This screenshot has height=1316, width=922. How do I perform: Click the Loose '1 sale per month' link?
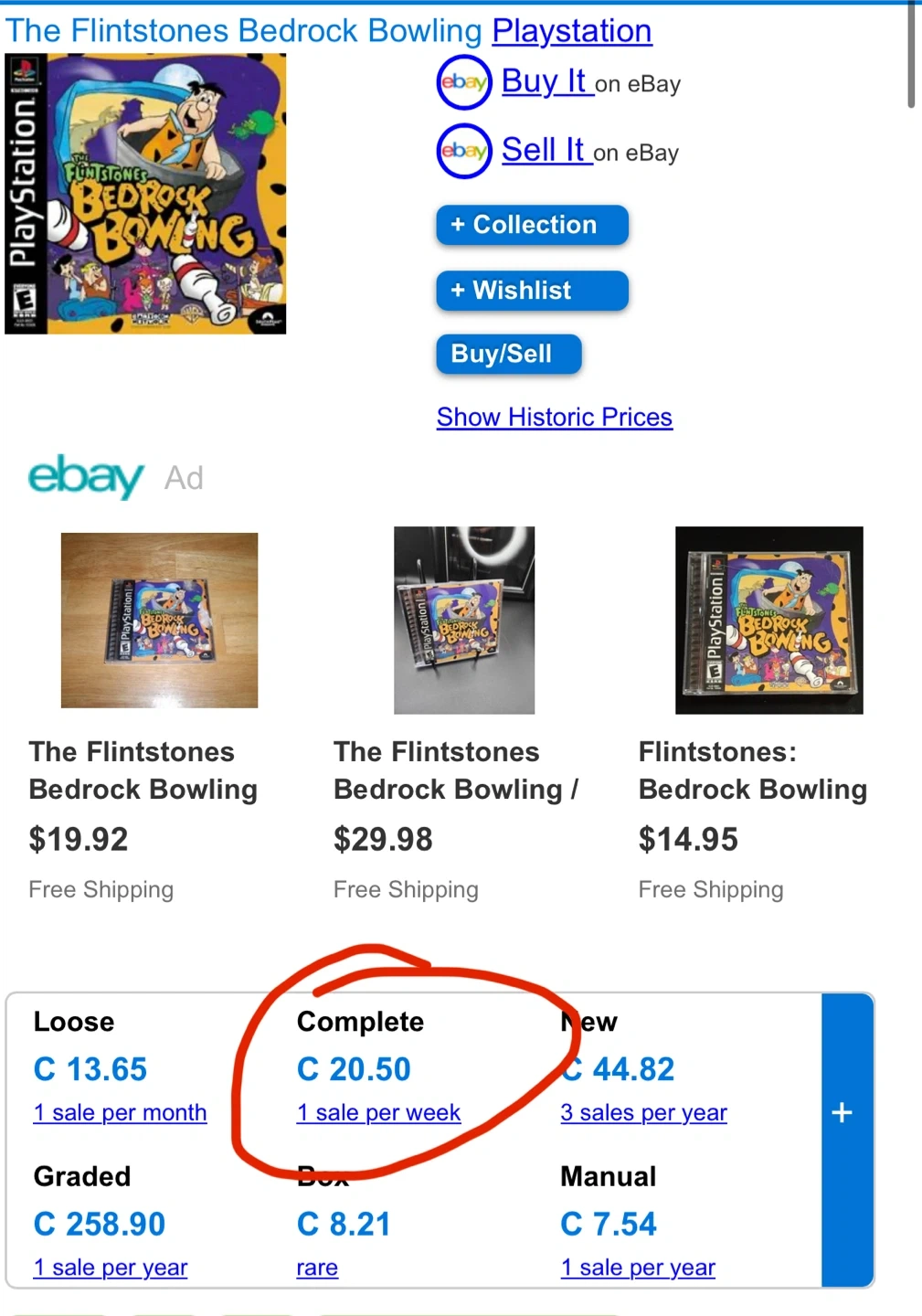(x=120, y=1113)
